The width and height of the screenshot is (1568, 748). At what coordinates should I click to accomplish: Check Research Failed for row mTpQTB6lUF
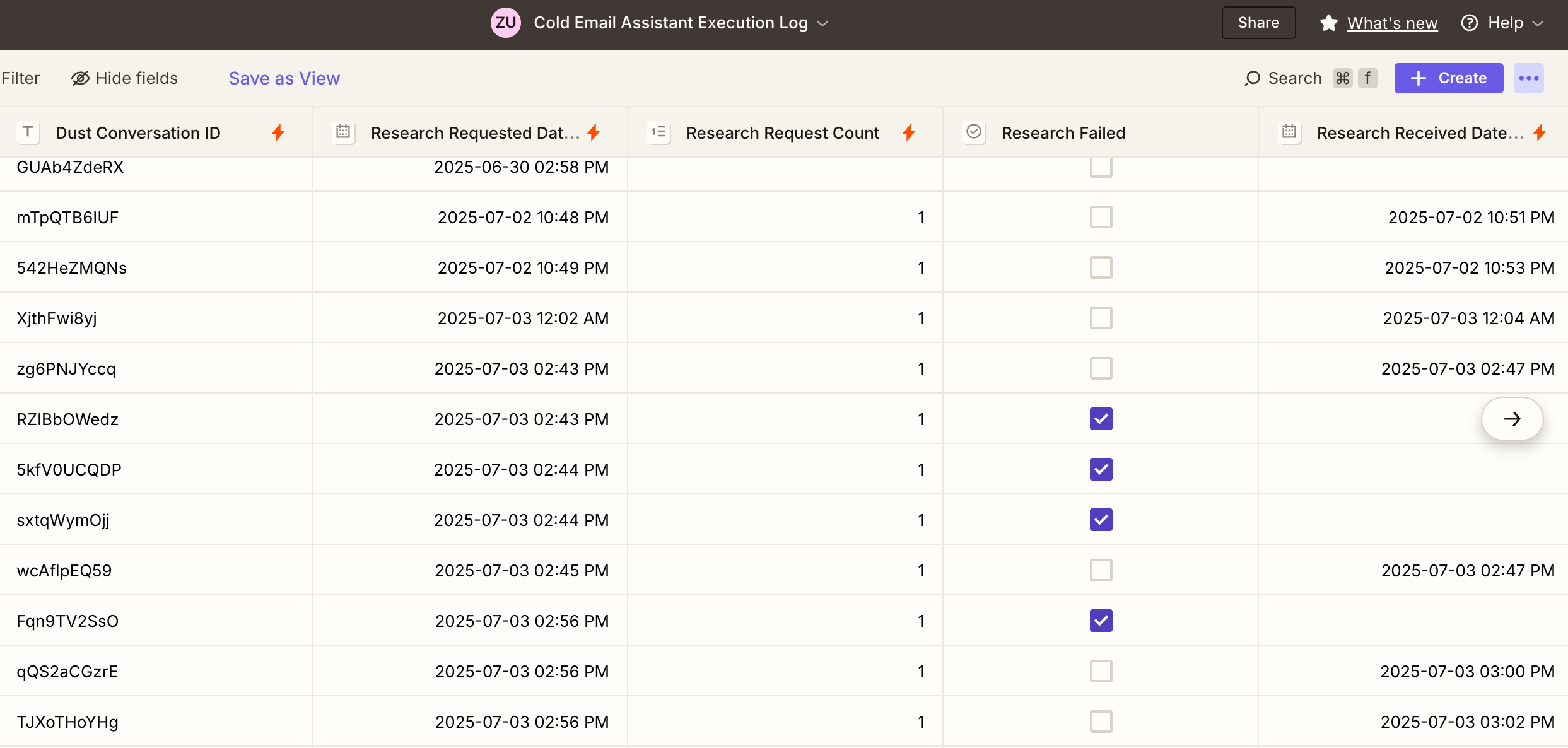1101,217
